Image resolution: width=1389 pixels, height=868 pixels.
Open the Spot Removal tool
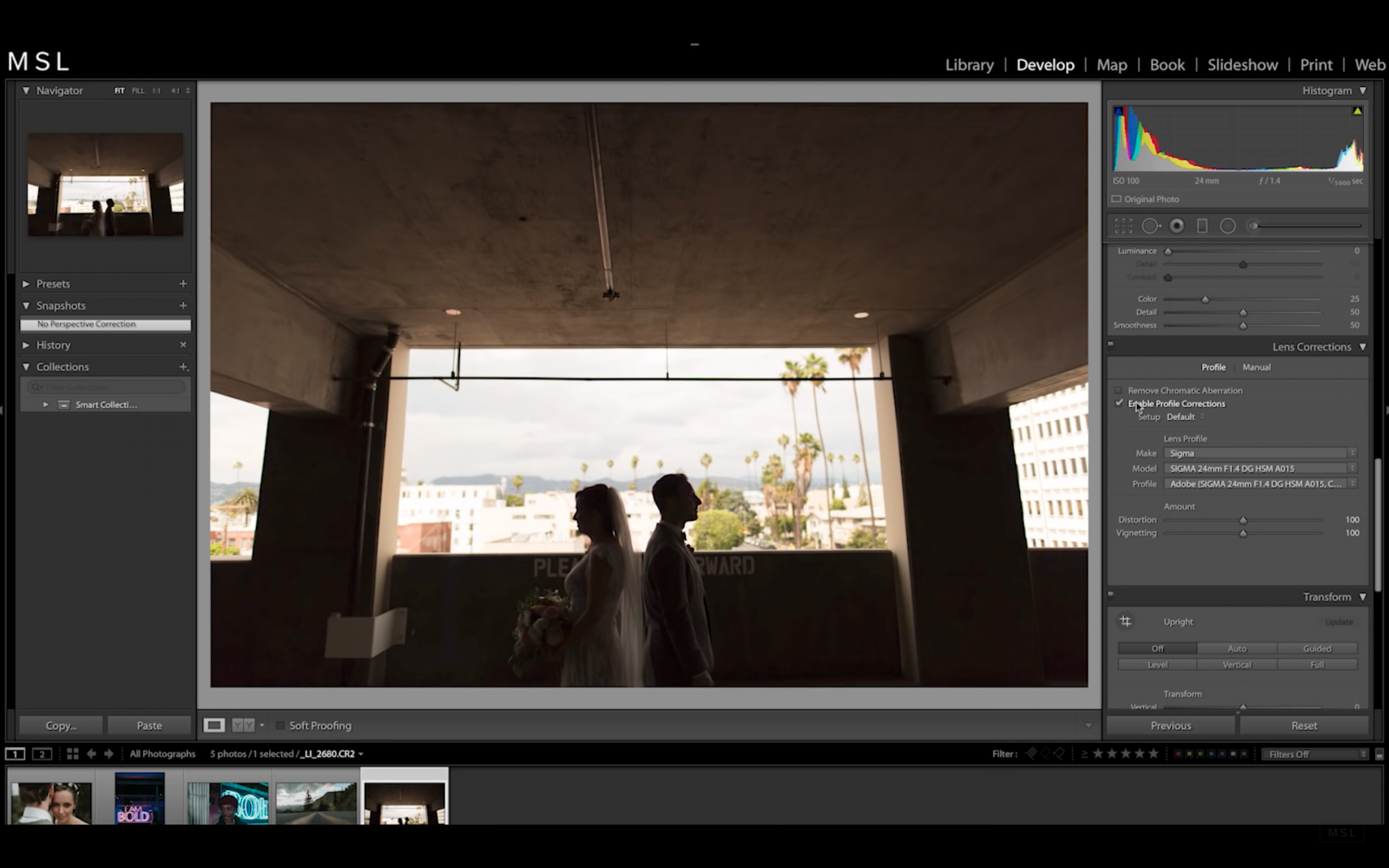point(1153,226)
